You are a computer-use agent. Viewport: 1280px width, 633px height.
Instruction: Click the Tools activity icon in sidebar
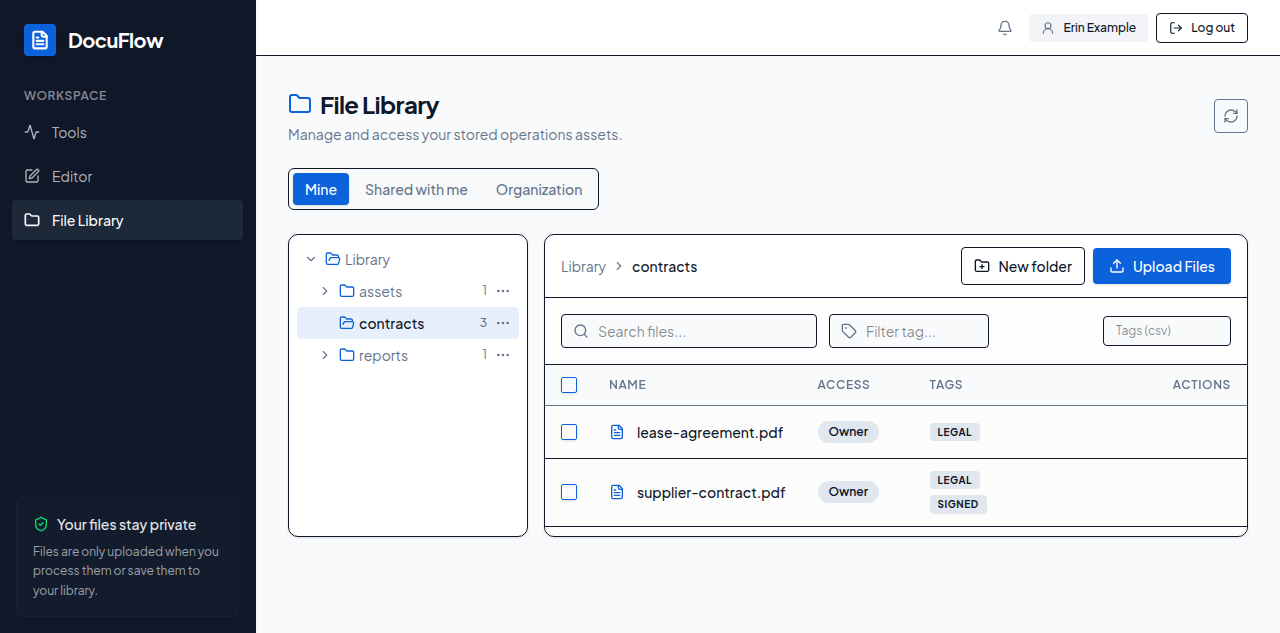32,132
